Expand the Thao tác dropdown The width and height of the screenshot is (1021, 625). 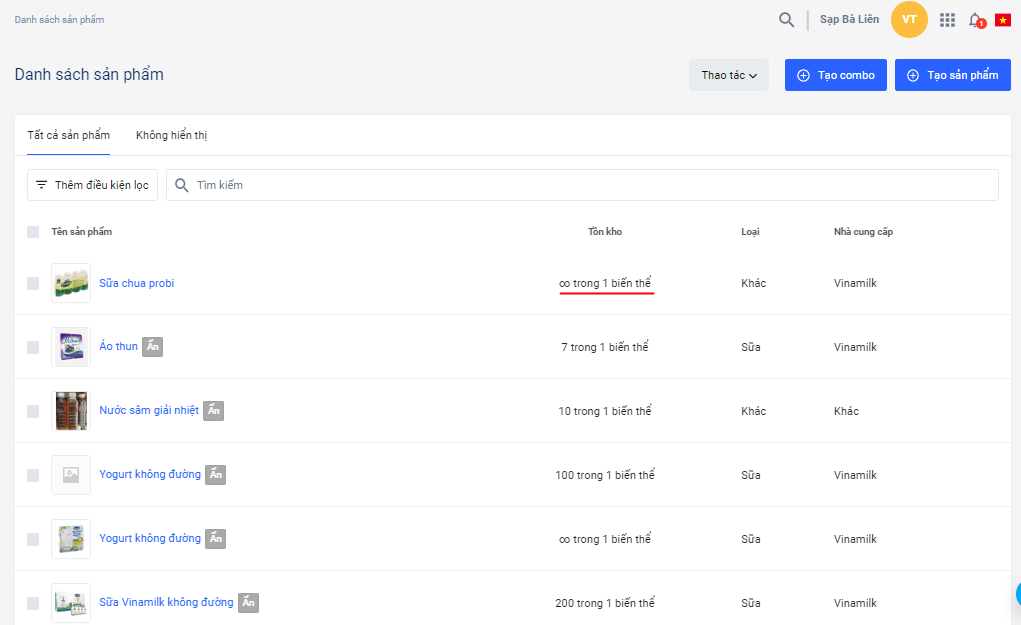point(728,75)
